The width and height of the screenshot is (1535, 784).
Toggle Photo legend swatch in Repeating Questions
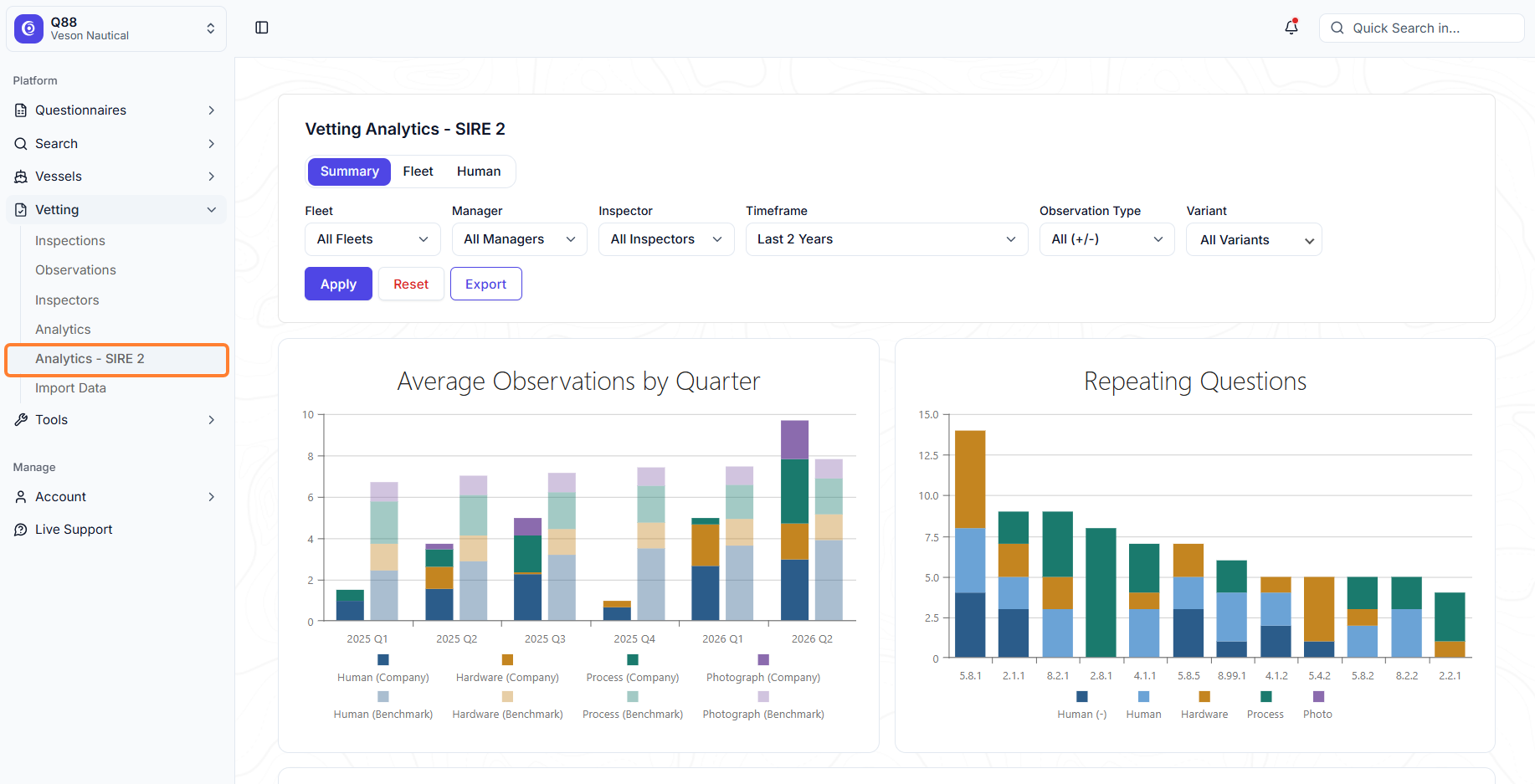click(x=1319, y=696)
